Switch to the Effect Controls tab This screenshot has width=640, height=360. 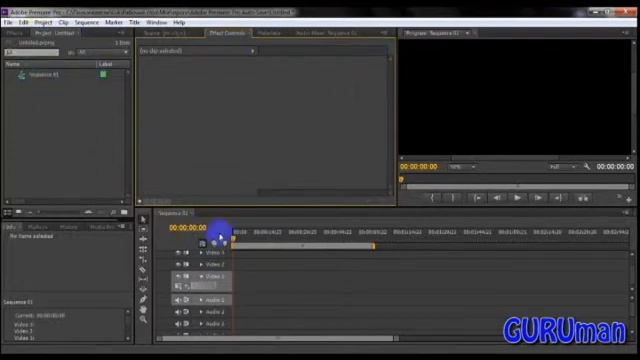tap(227, 33)
